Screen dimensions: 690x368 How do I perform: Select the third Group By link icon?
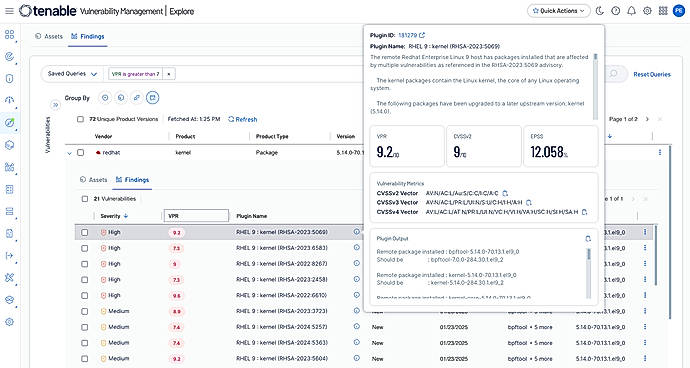136,98
